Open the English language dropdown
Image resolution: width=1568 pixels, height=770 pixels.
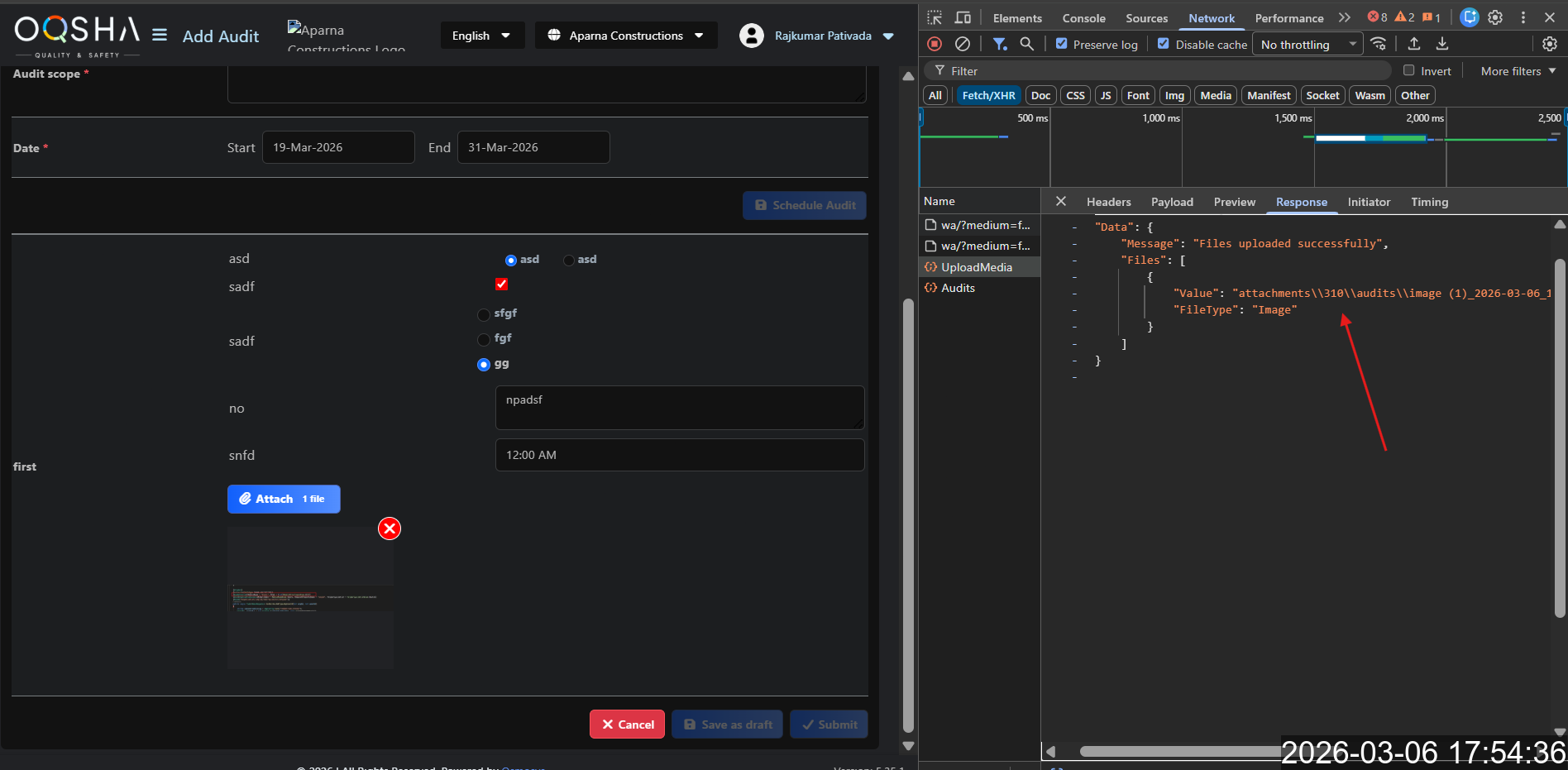point(481,36)
